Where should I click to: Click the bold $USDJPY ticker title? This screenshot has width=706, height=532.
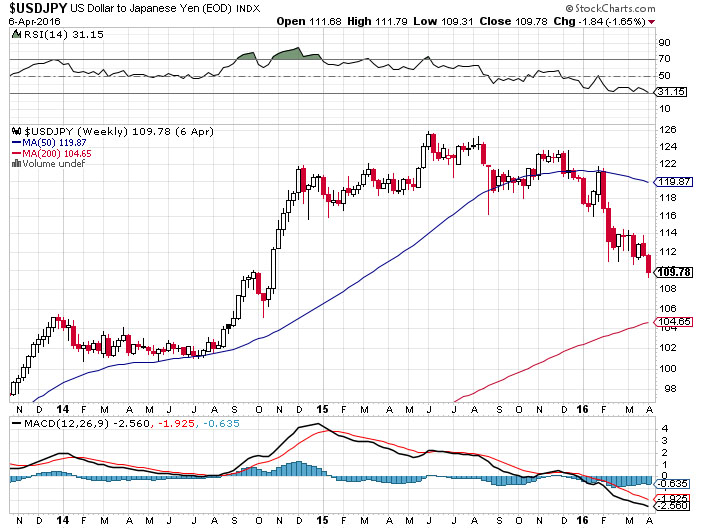tap(38, 8)
